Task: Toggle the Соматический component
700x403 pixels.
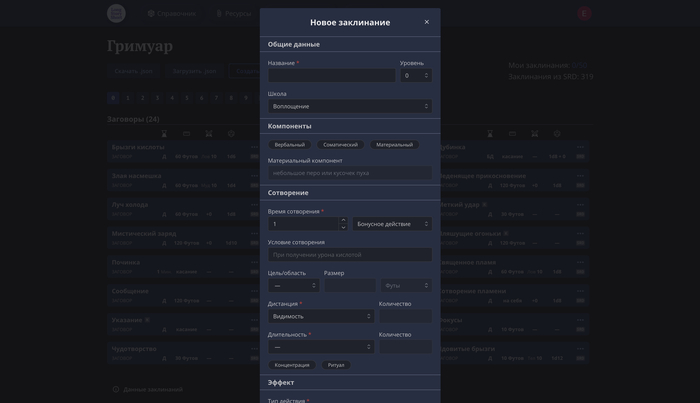Action: coord(340,145)
